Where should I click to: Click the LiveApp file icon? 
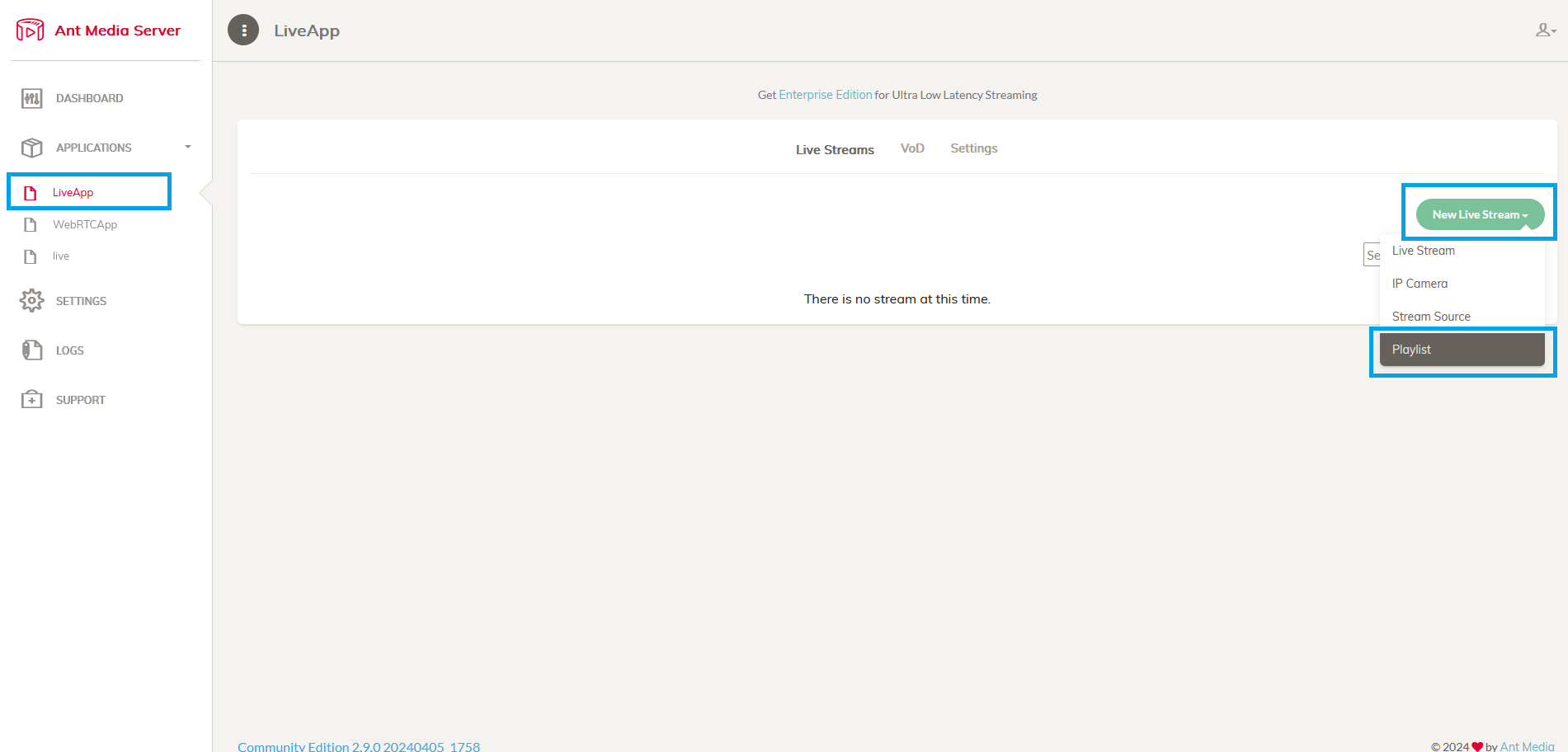click(x=31, y=193)
